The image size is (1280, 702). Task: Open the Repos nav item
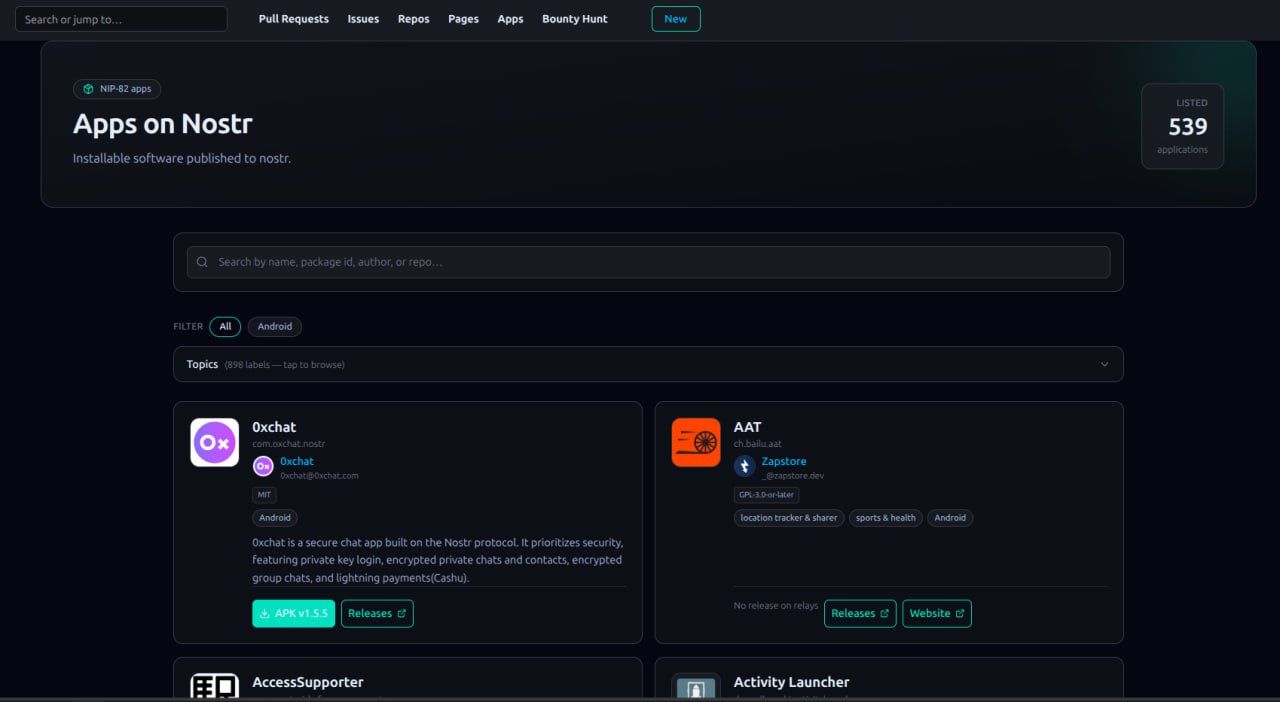click(414, 19)
